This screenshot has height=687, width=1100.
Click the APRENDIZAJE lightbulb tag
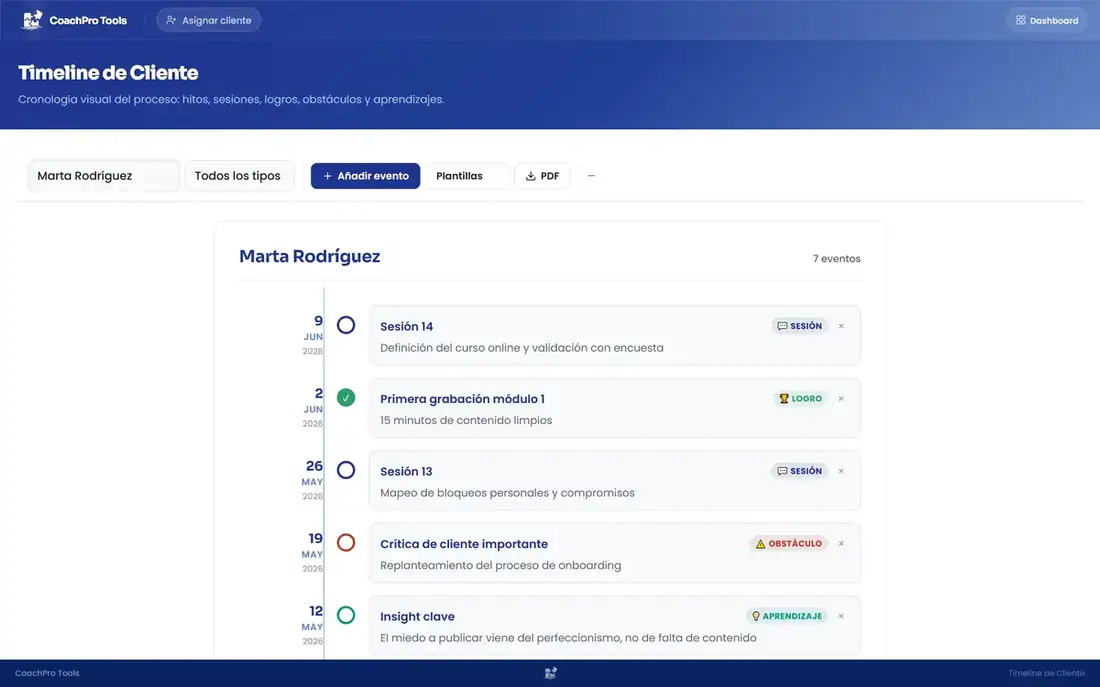click(x=787, y=616)
